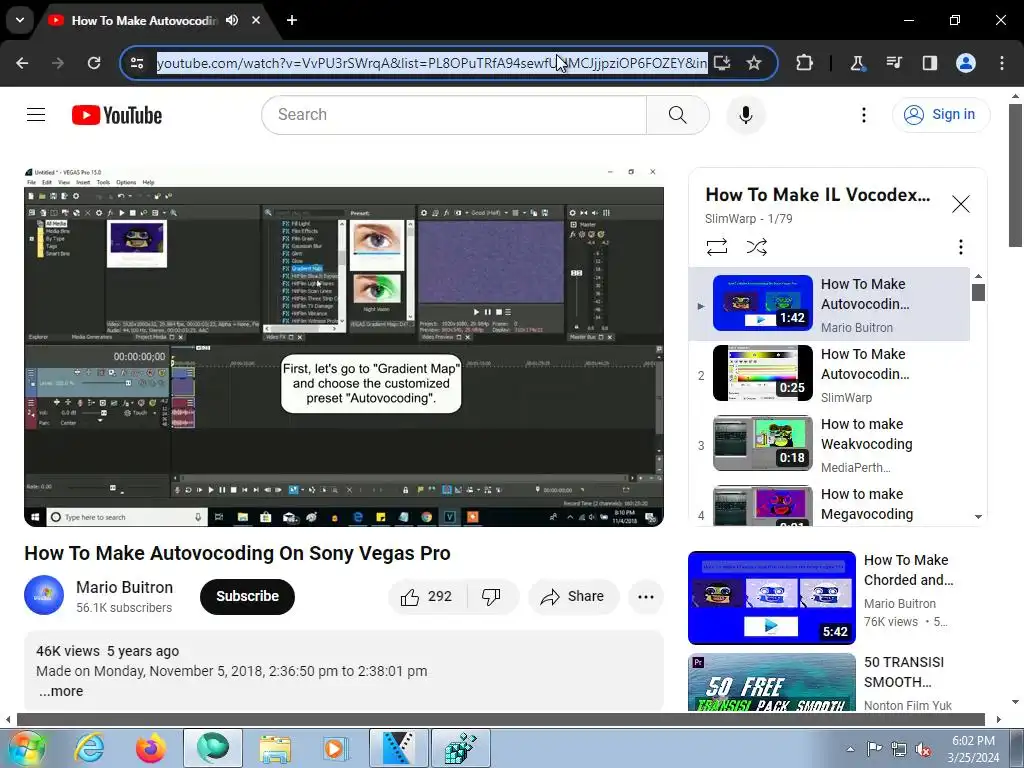Viewport: 1024px width, 768px height.
Task: Click the Sign in button
Action: [x=940, y=115]
